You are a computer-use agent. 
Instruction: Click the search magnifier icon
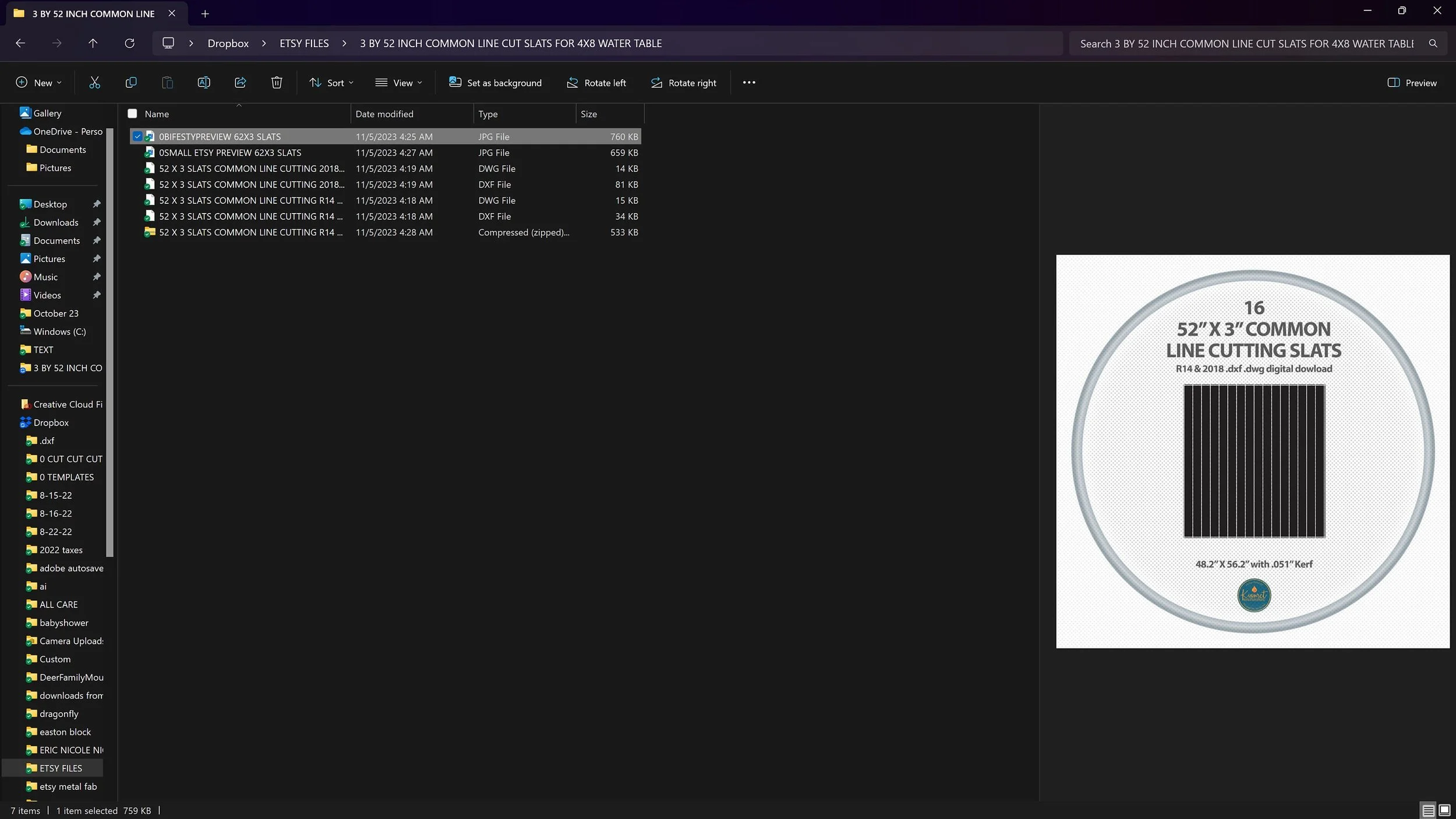[1433, 44]
